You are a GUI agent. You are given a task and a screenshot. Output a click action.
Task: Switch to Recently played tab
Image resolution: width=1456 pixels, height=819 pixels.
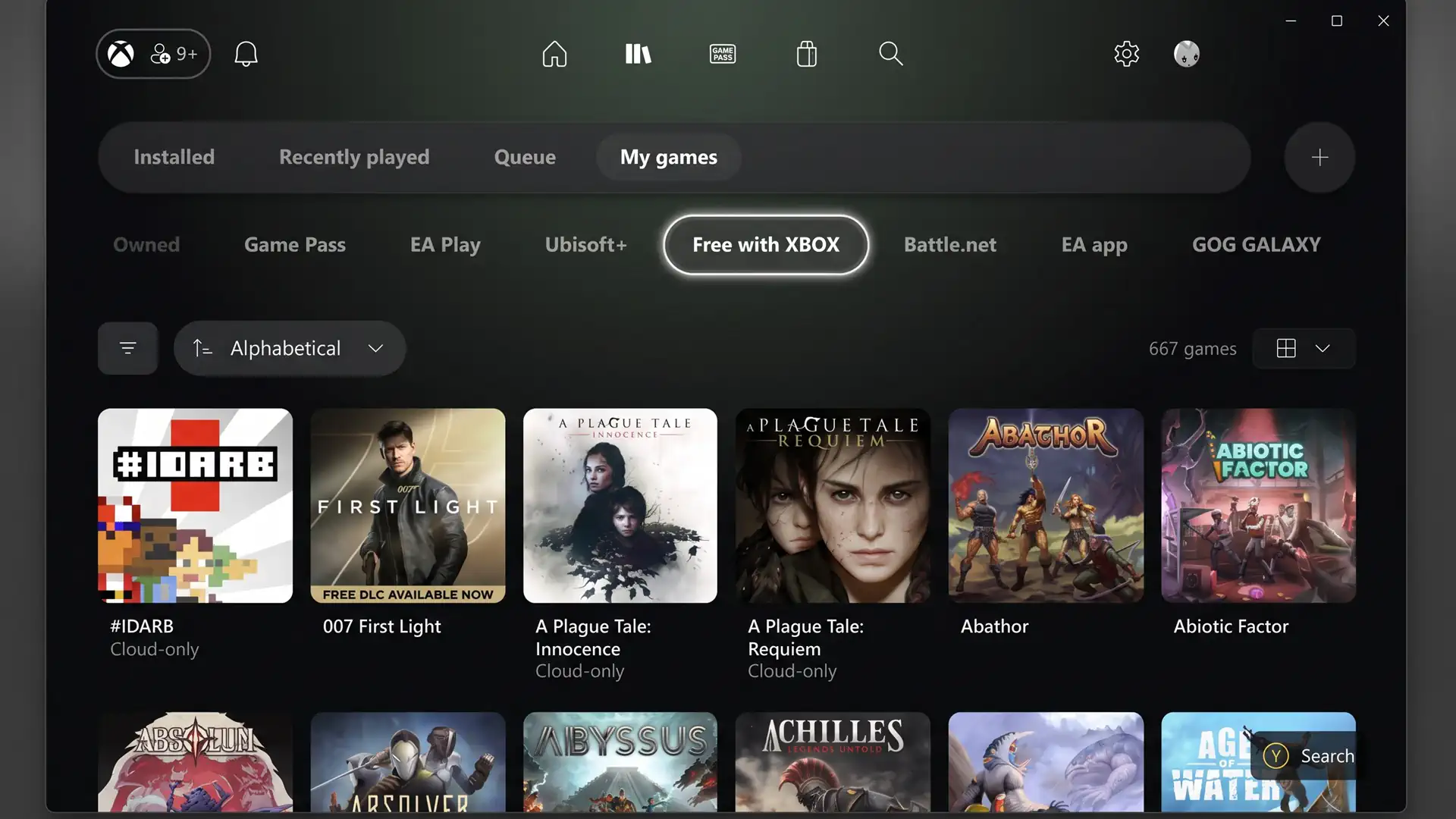(354, 157)
